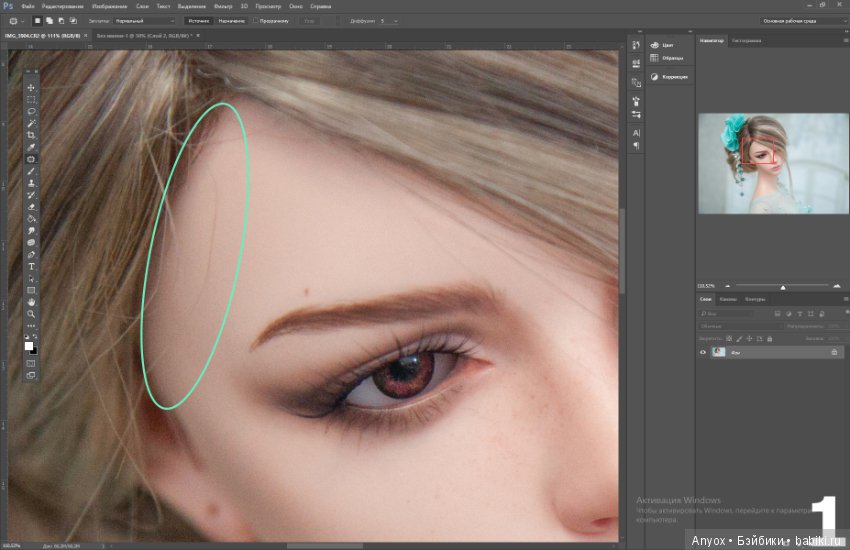Switch to the Гистограмма tab
The image size is (850, 550).
746,41
